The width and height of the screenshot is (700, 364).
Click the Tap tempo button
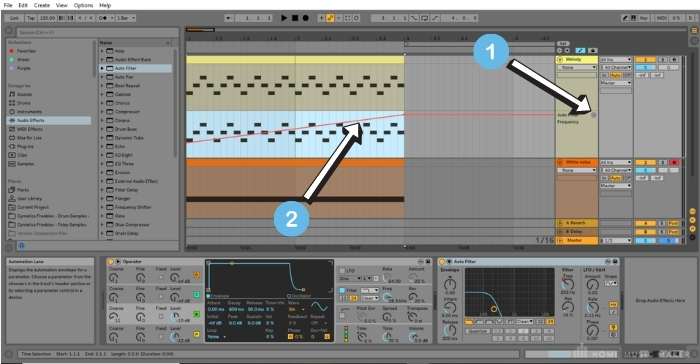(31, 18)
